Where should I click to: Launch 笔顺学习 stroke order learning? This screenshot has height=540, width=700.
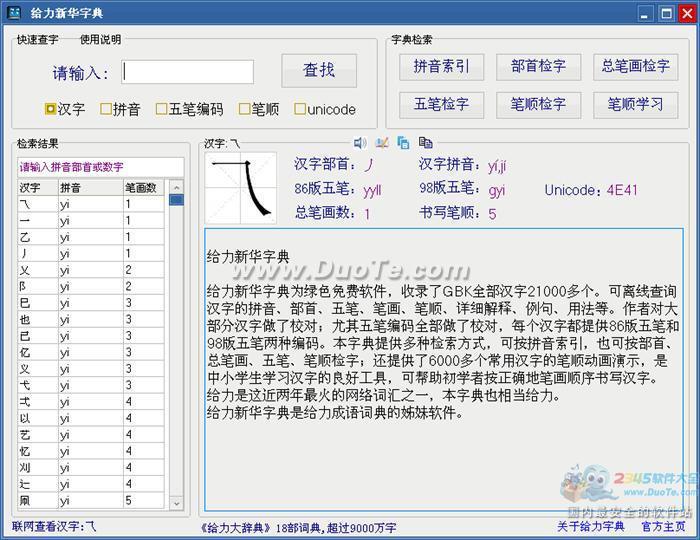(x=635, y=105)
